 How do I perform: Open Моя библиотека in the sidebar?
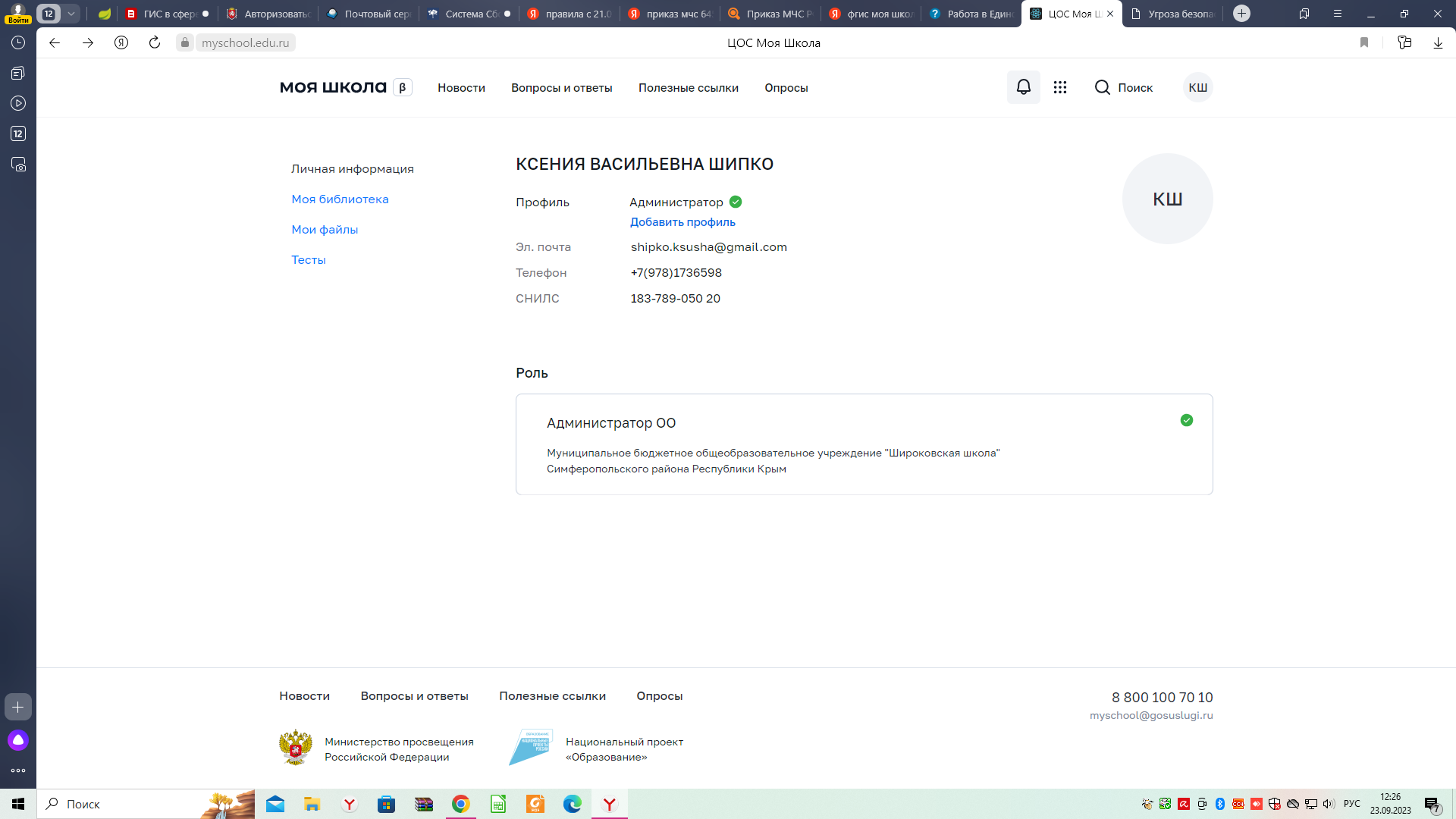(x=340, y=199)
